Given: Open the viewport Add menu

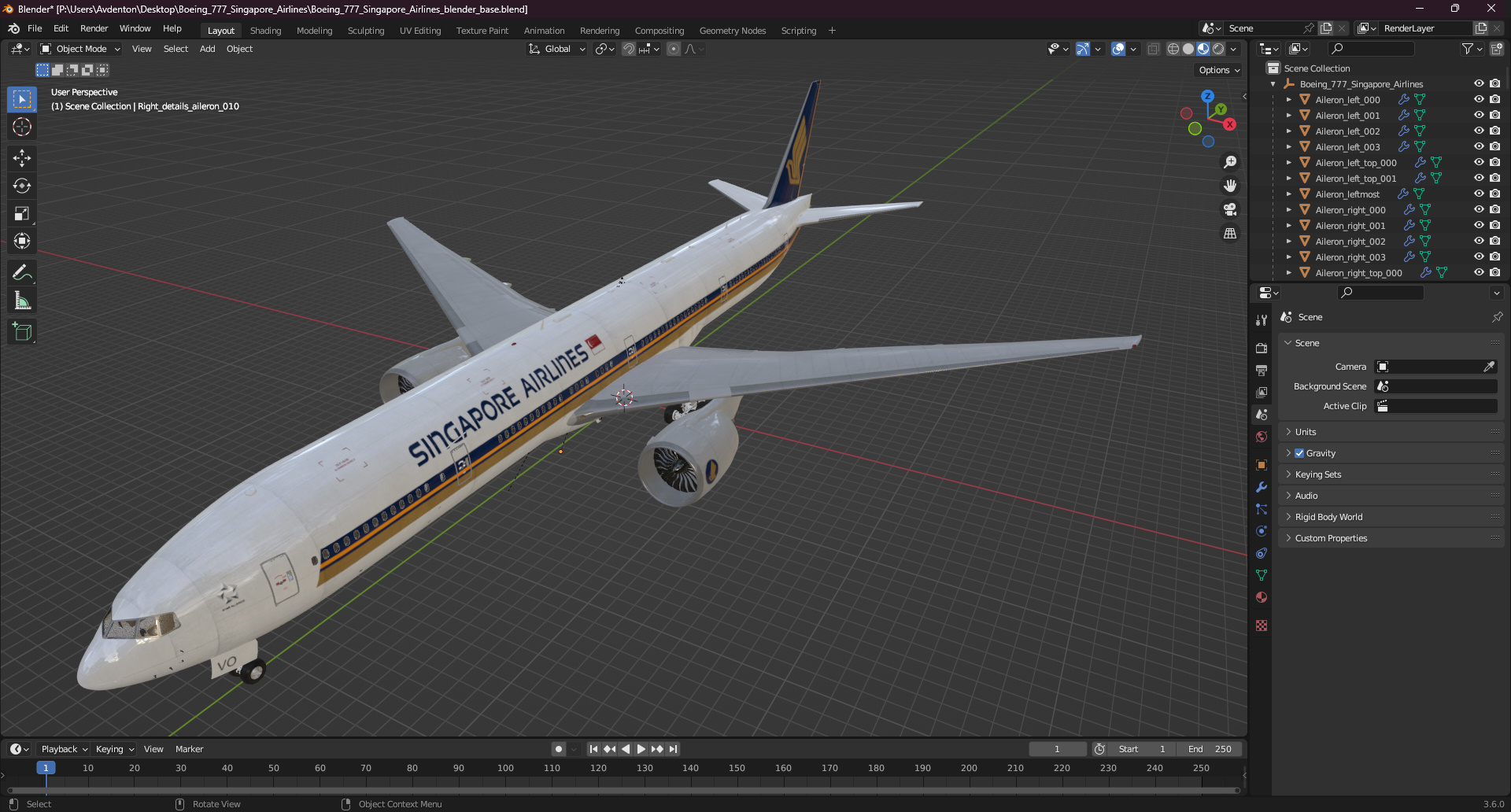Looking at the screenshot, I should tap(207, 49).
